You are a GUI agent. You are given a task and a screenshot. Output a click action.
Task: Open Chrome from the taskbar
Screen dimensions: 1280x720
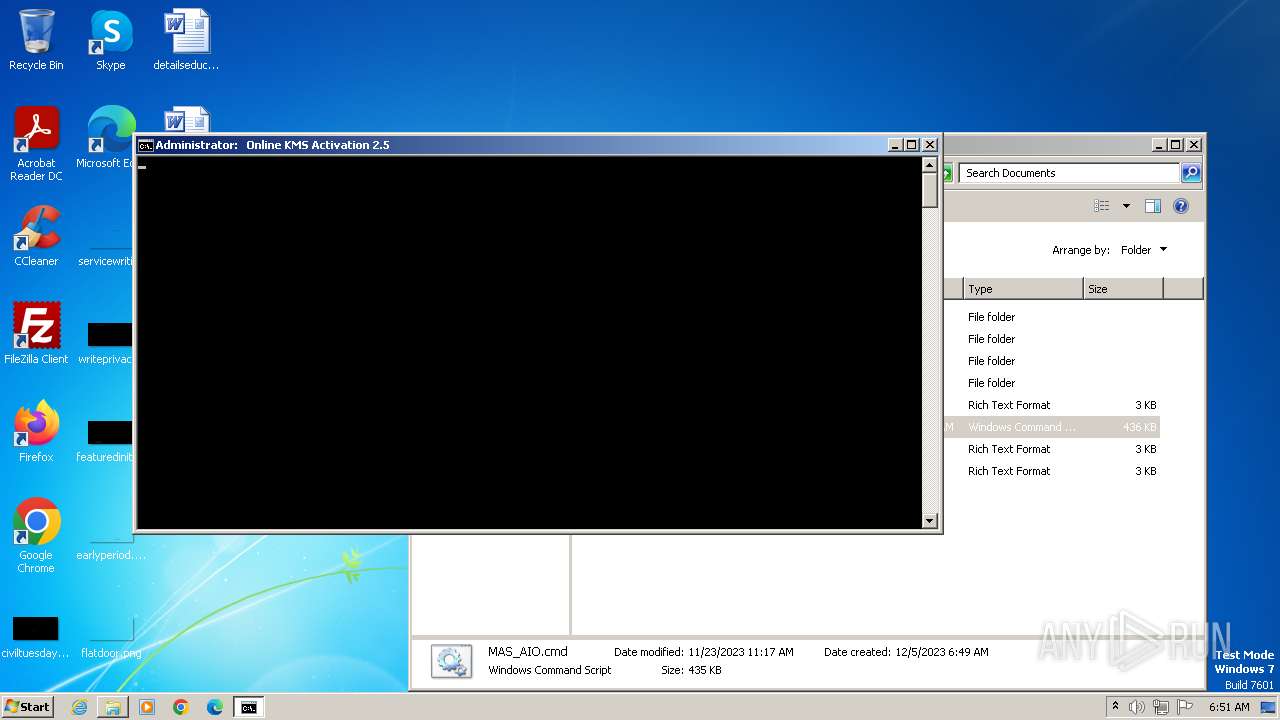(x=181, y=707)
